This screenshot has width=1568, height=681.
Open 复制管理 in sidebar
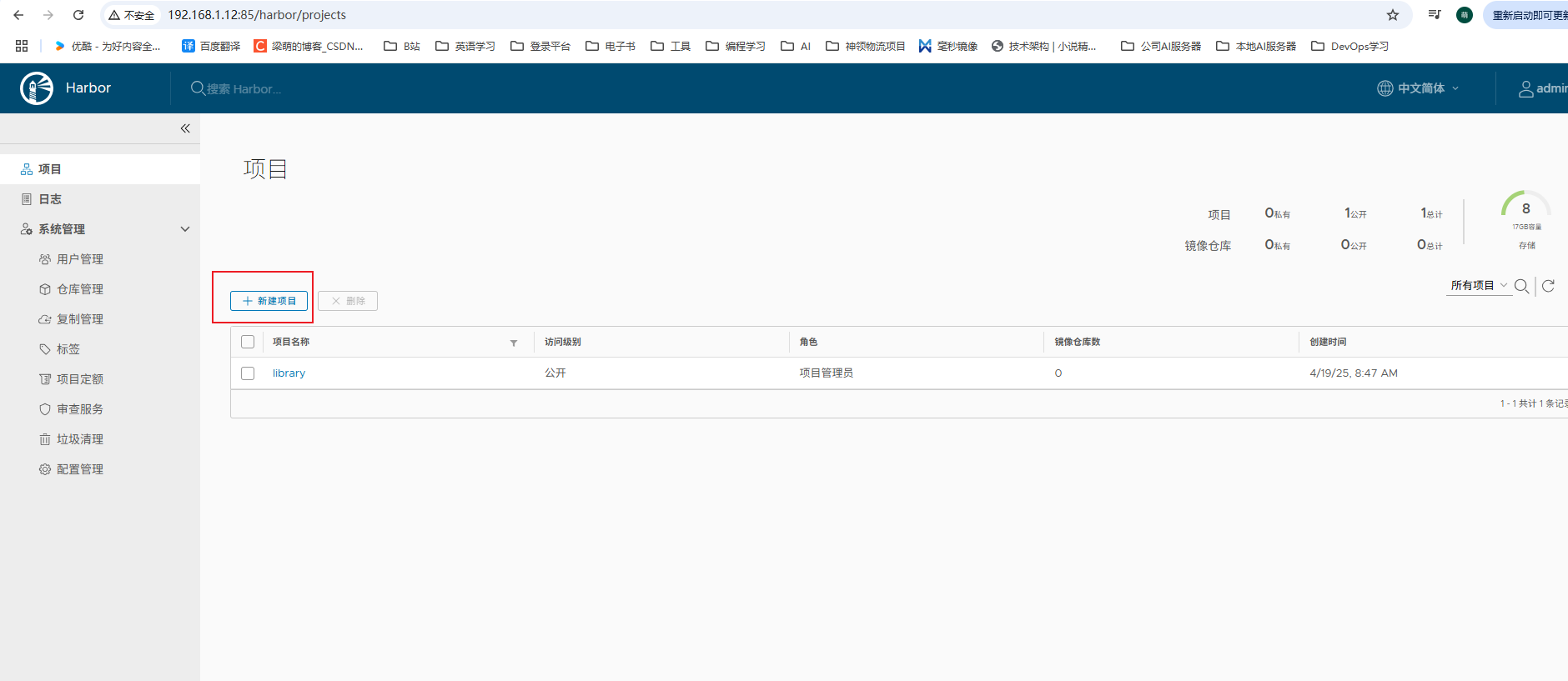point(80,319)
